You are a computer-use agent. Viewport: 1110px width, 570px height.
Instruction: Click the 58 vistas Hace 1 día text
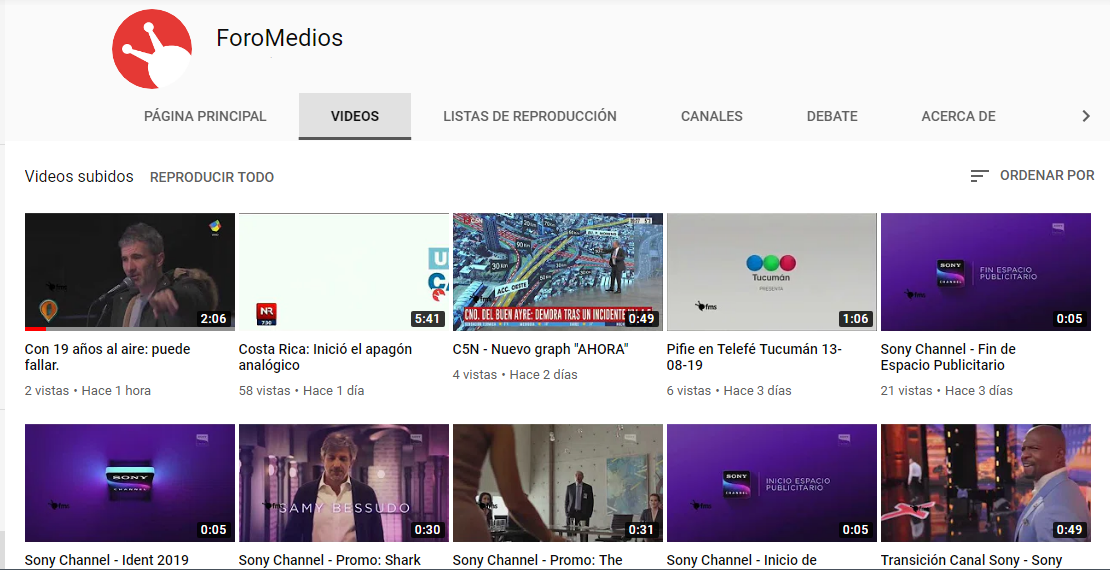(x=302, y=390)
